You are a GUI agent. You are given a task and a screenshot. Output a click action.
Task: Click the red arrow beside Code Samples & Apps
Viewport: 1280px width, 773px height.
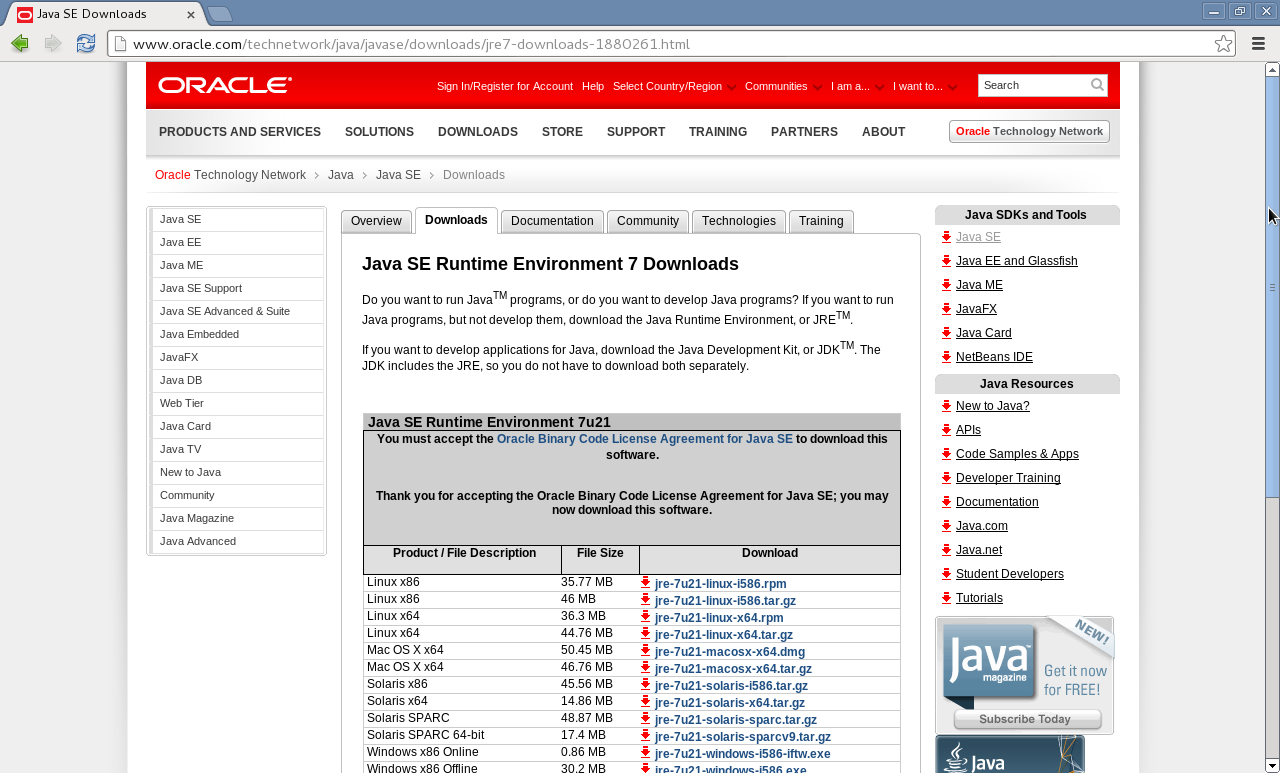tap(946, 454)
